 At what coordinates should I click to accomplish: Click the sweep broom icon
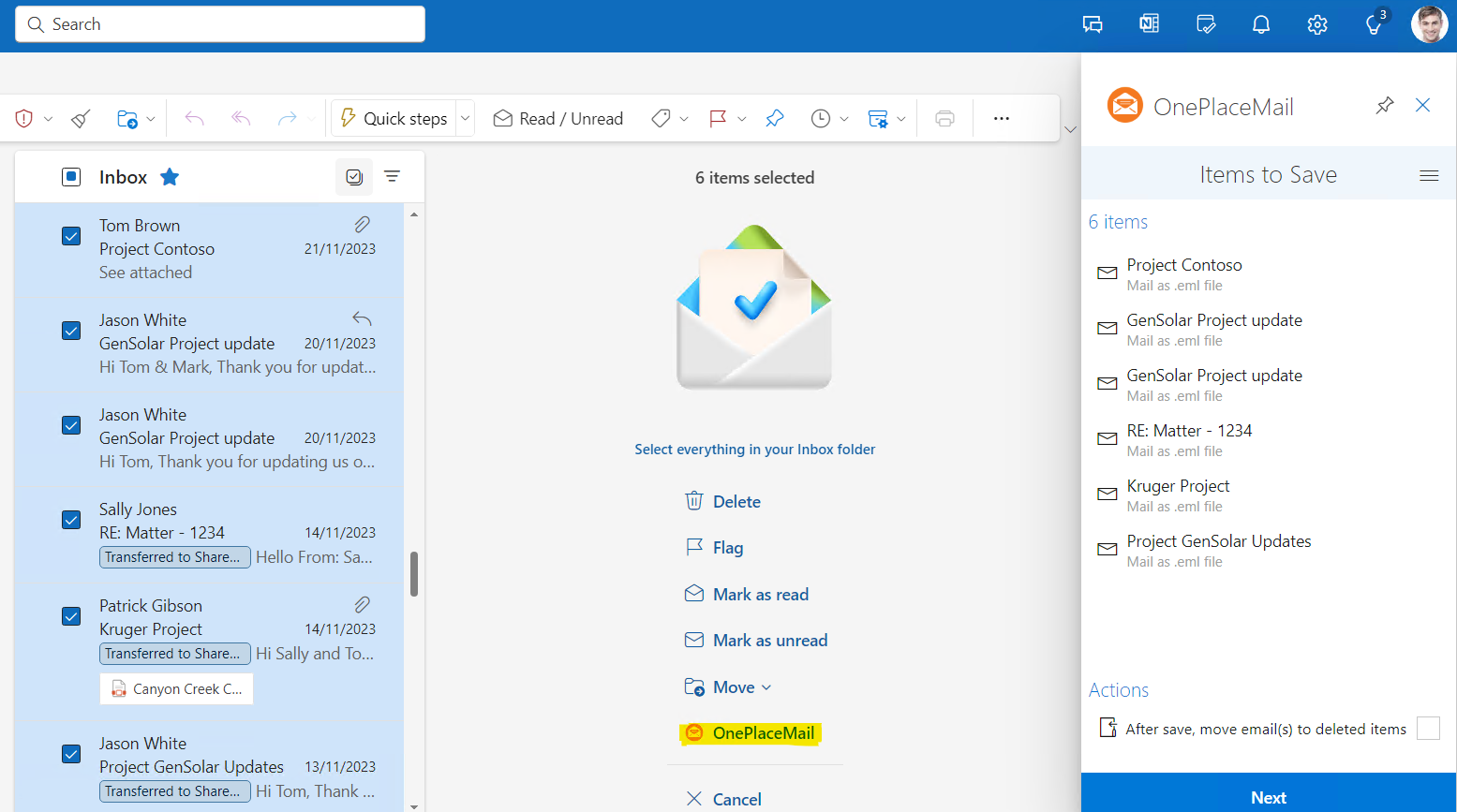pos(82,119)
